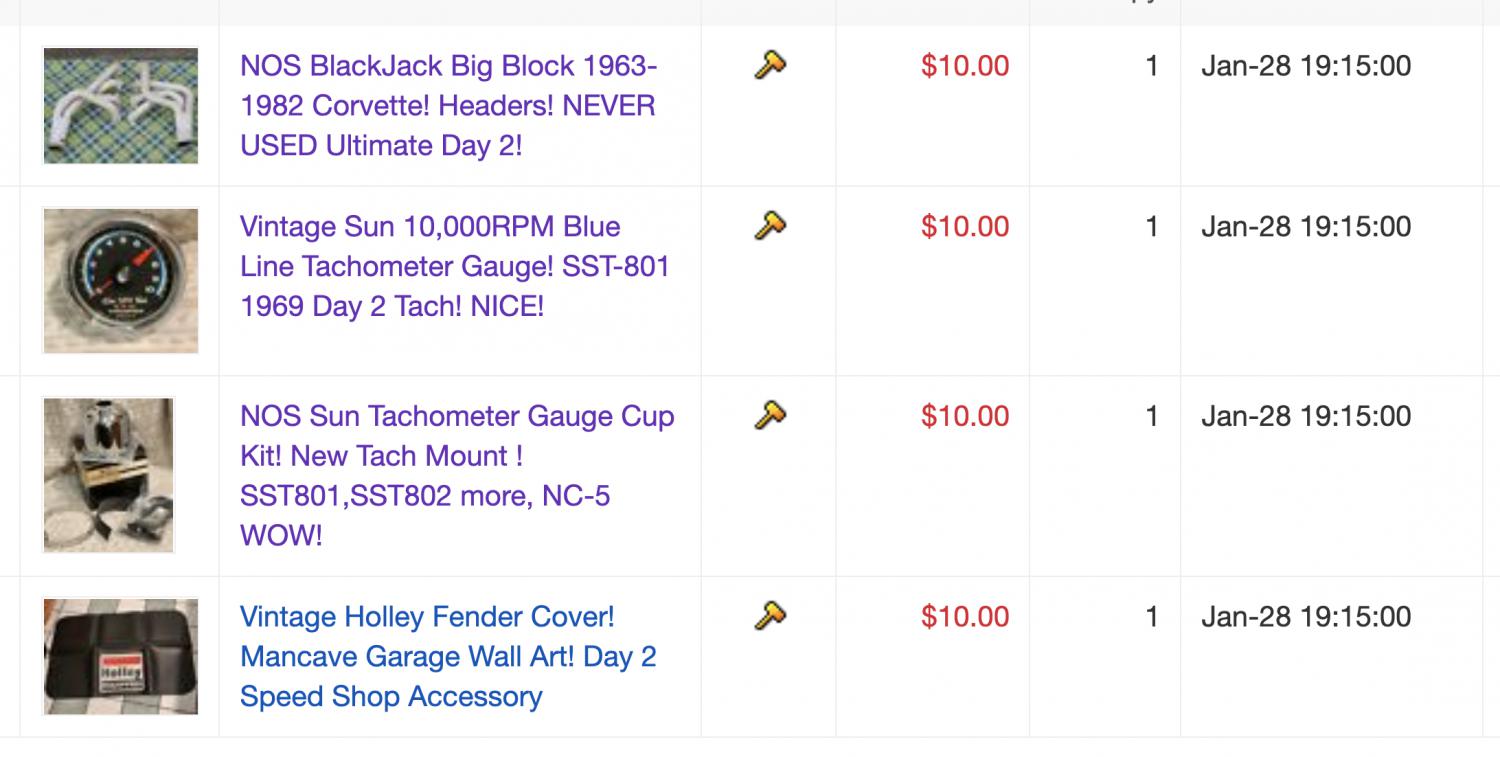Click the bid count in the Gauge Cup Kit row

(1152, 416)
